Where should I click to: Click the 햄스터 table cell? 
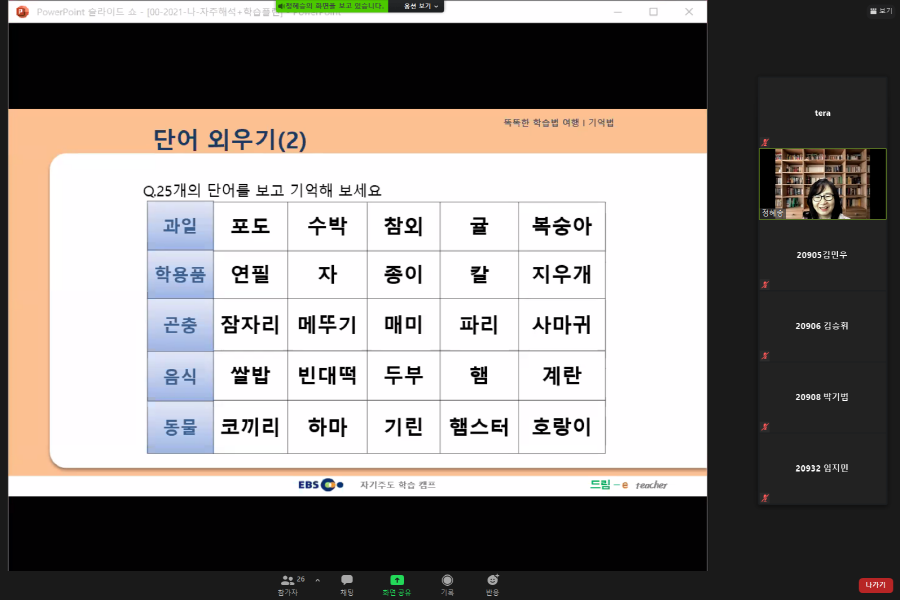[x=479, y=427]
